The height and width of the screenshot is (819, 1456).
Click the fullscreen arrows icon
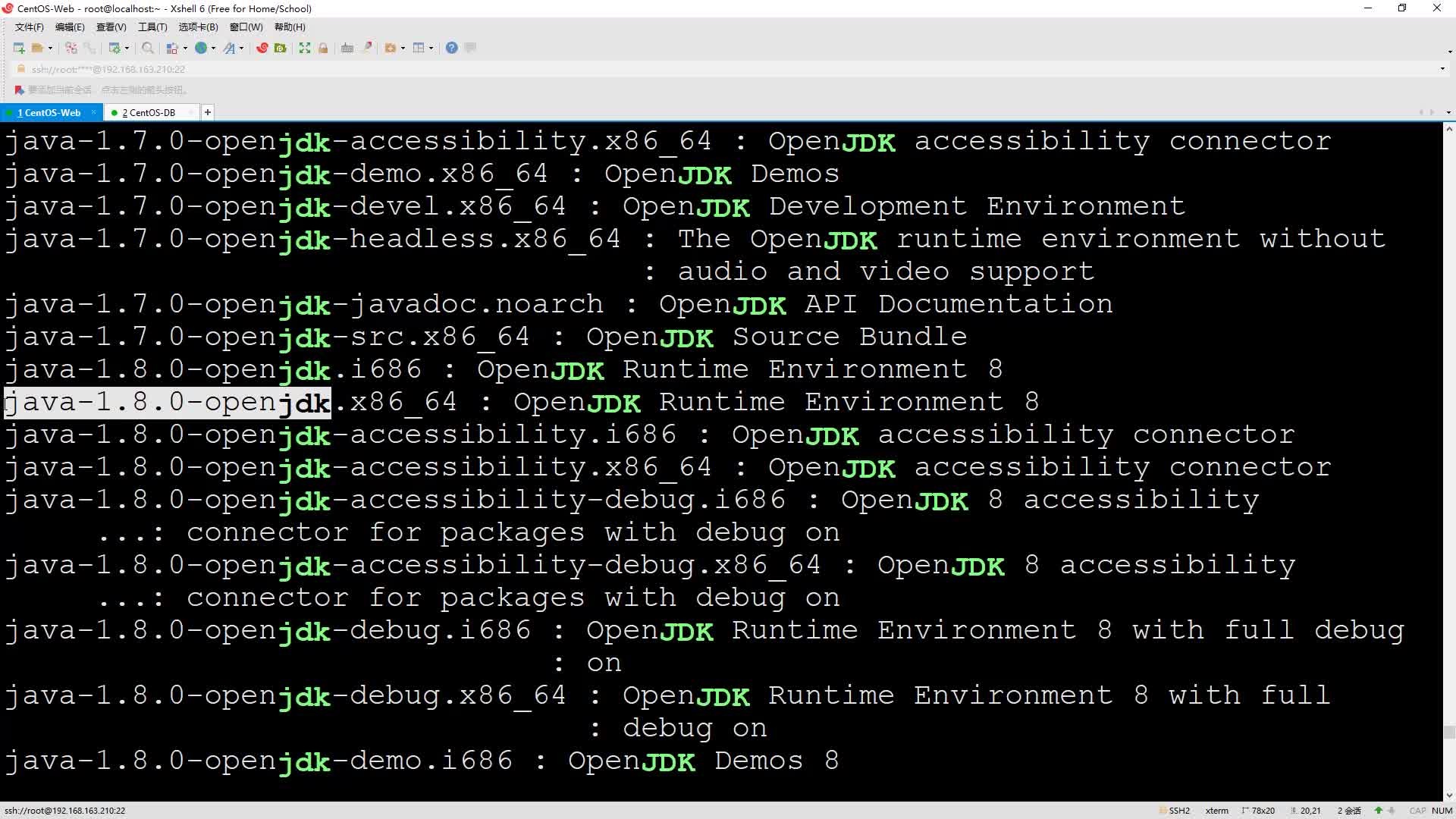pyautogui.click(x=305, y=48)
